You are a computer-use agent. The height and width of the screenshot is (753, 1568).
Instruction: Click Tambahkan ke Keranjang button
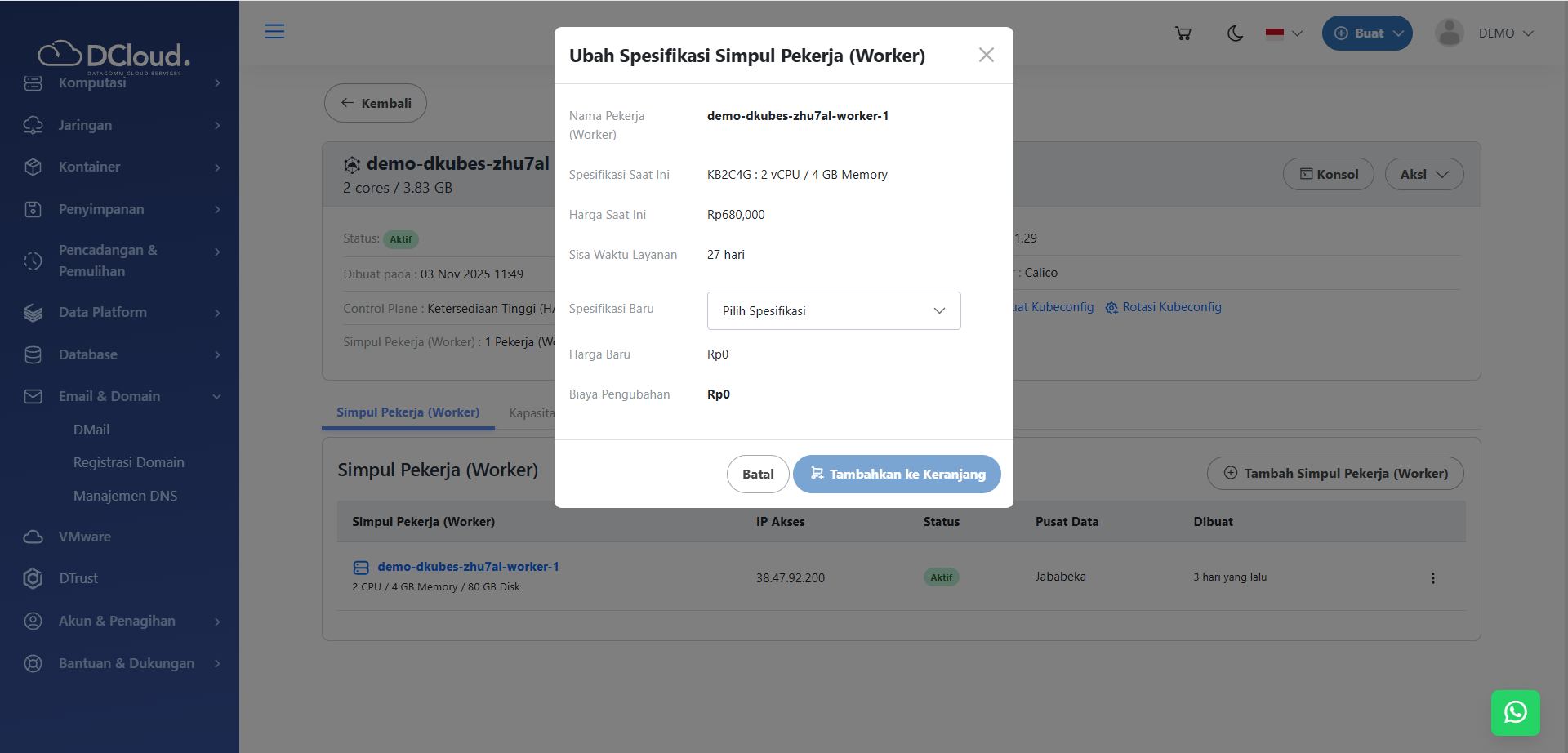pyautogui.click(x=897, y=475)
